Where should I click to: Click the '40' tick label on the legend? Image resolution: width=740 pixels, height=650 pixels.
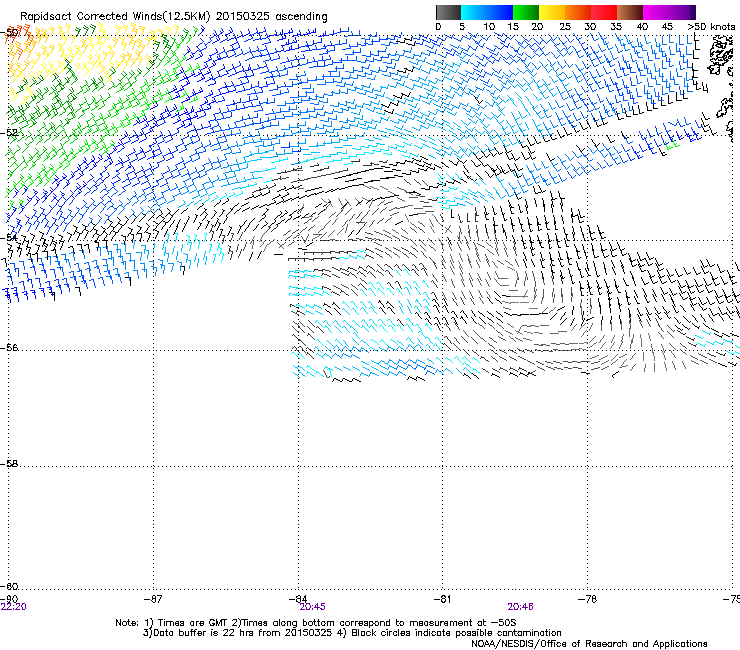pos(642,27)
